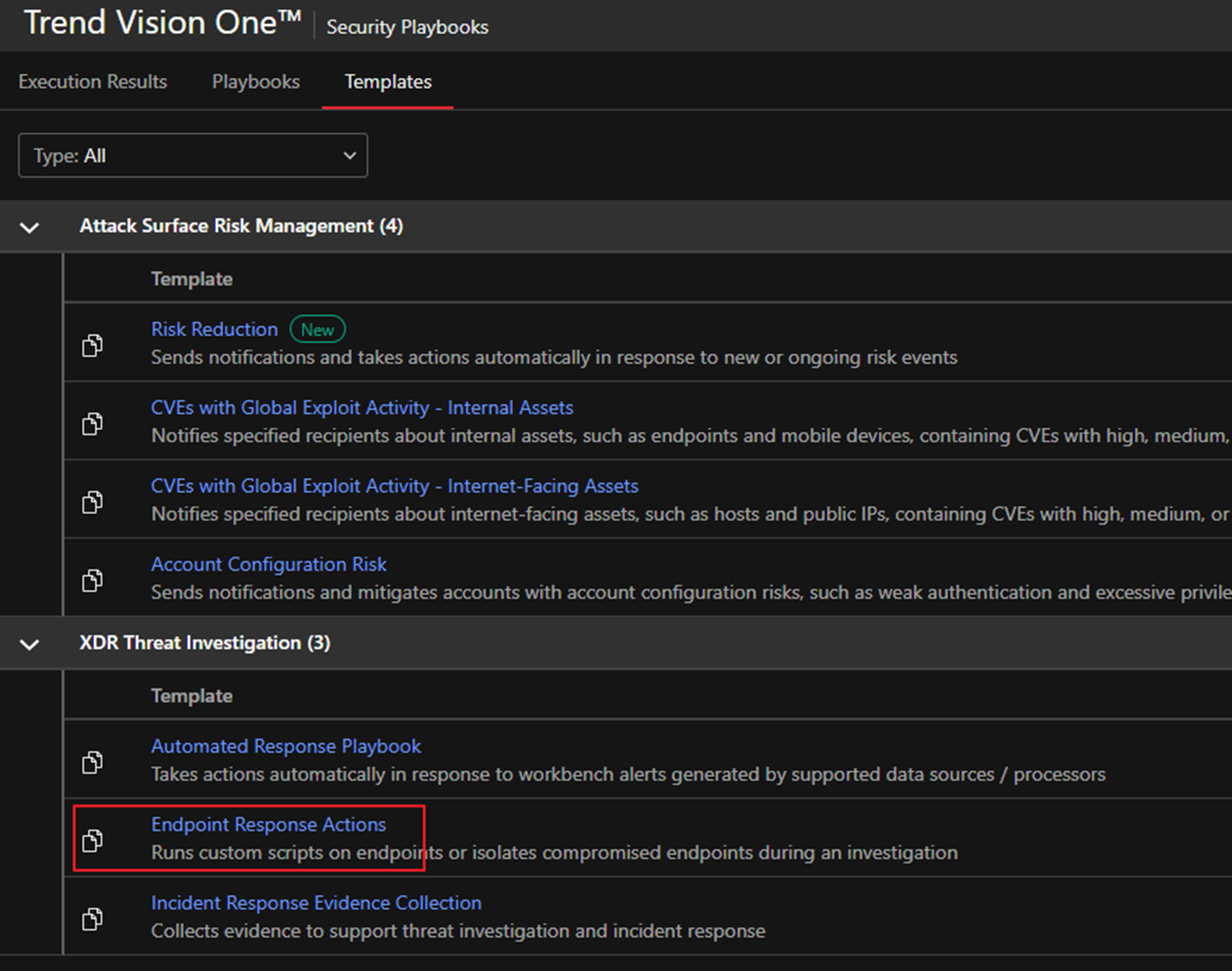
Task: Switch to the Execution Results tab
Action: point(92,82)
